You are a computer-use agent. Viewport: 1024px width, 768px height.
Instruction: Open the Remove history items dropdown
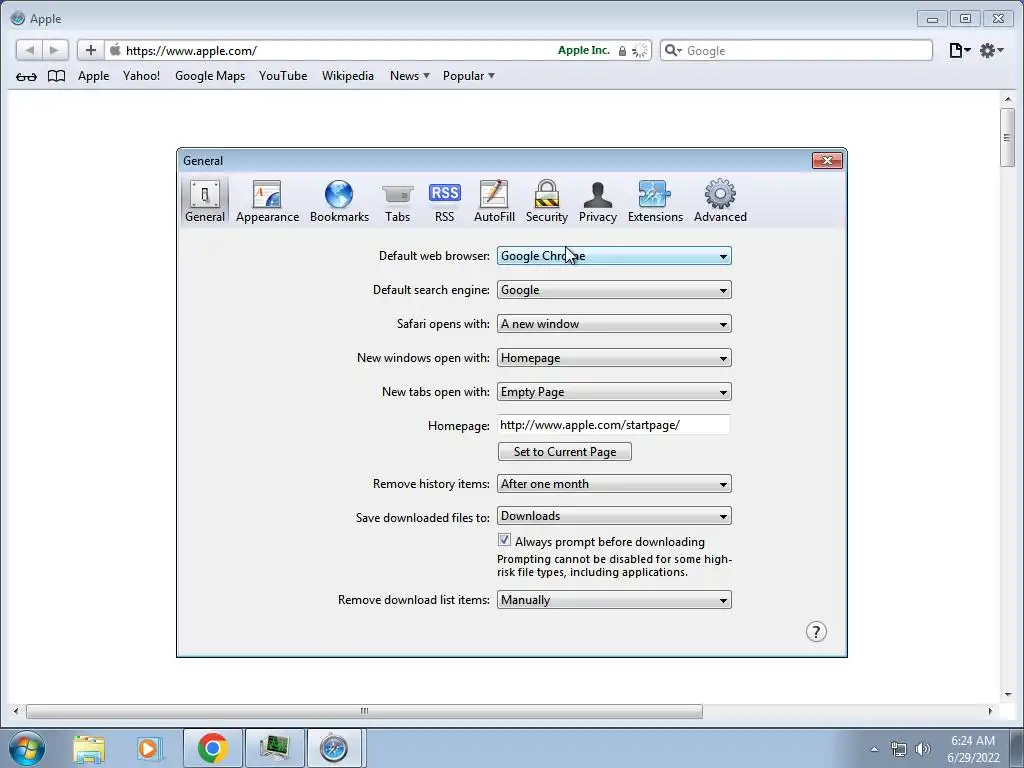(x=614, y=484)
